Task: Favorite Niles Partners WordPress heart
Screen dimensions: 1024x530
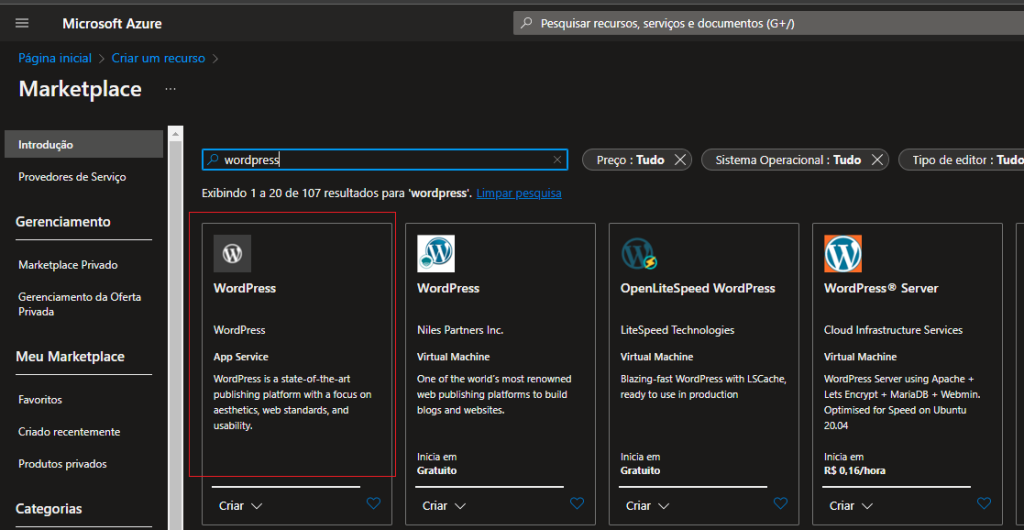Action: (577, 503)
